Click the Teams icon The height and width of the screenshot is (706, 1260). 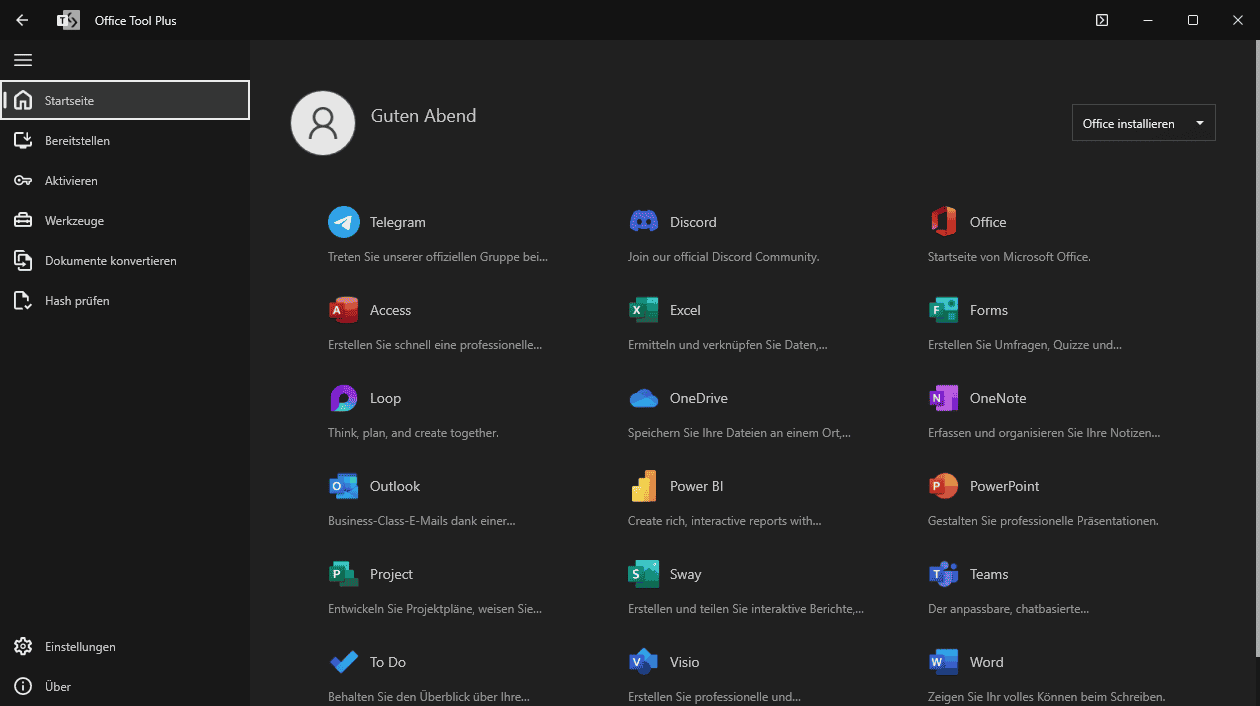click(944, 574)
